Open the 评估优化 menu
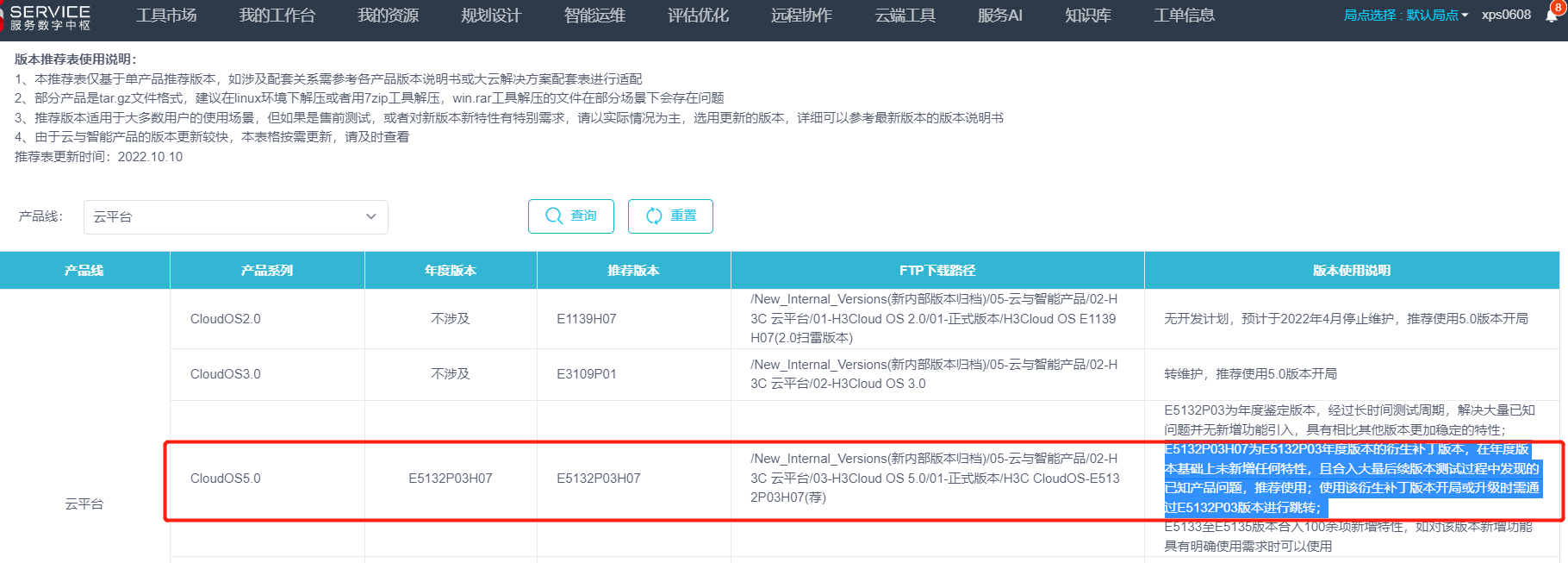Screen dimensions: 1568x563 point(698,16)
